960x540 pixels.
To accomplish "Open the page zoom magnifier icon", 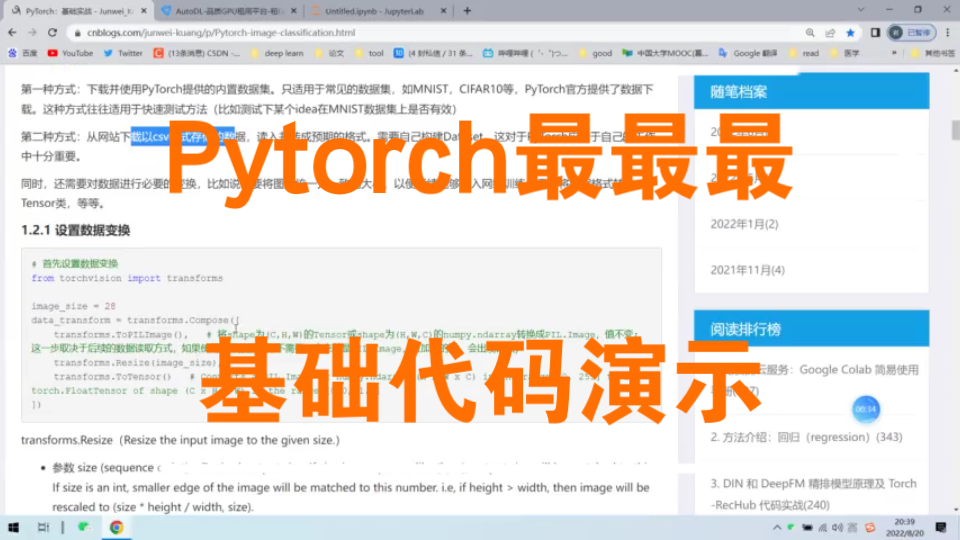I will click(x=810, y=33).
